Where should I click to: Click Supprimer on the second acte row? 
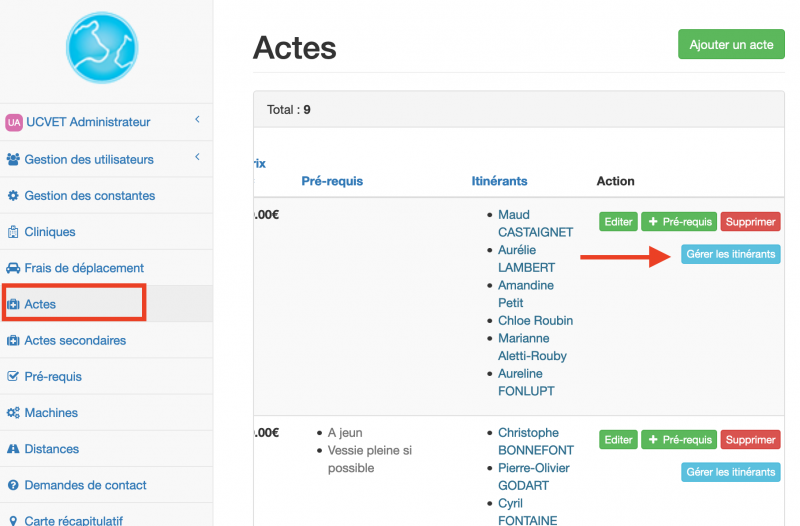click(750, 440)
